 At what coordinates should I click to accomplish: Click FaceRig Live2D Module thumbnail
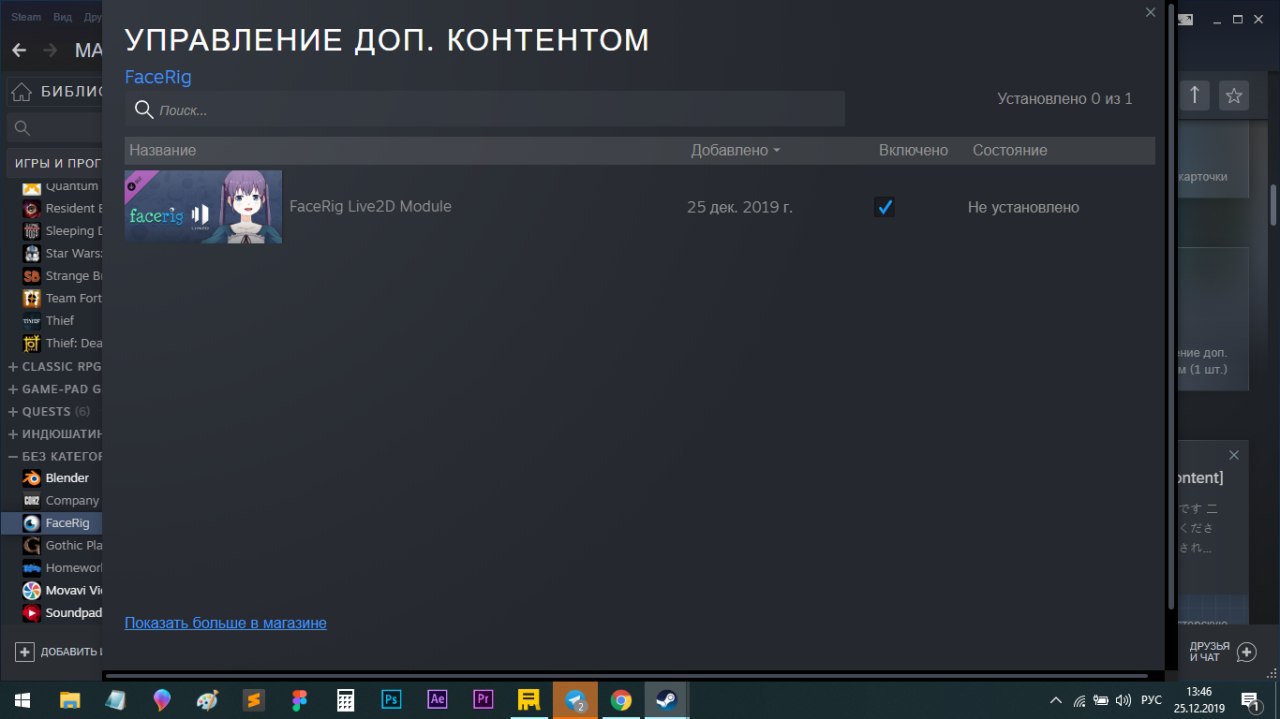pos(203,207)
